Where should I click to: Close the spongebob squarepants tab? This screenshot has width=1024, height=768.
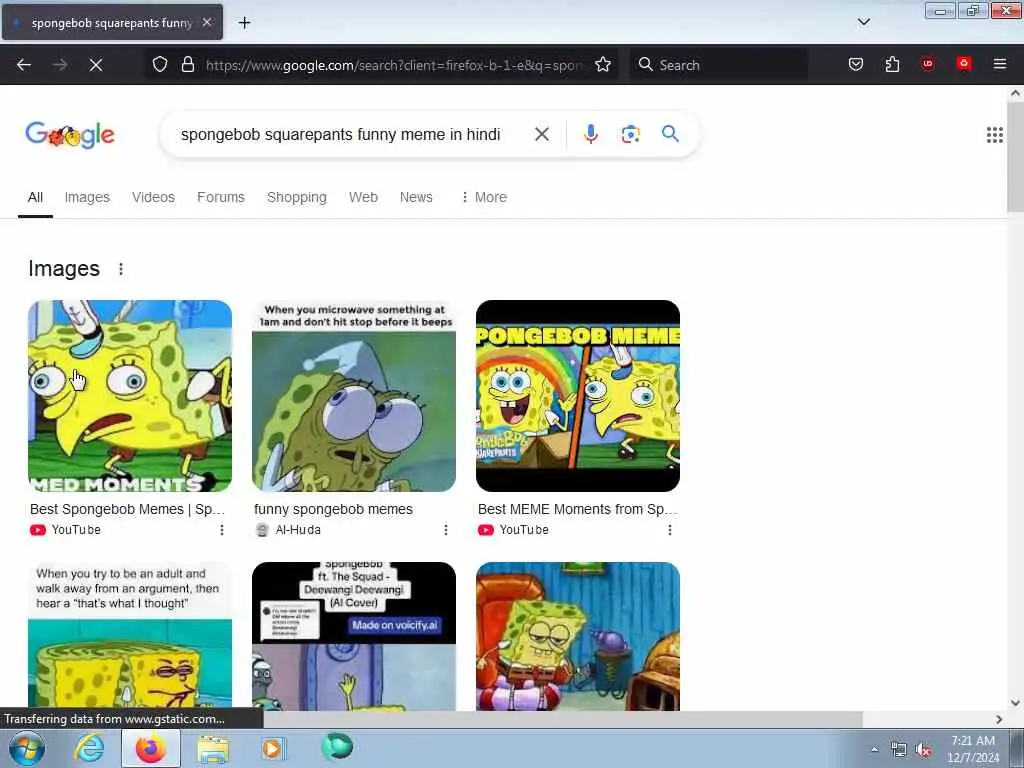click(207, 22)
